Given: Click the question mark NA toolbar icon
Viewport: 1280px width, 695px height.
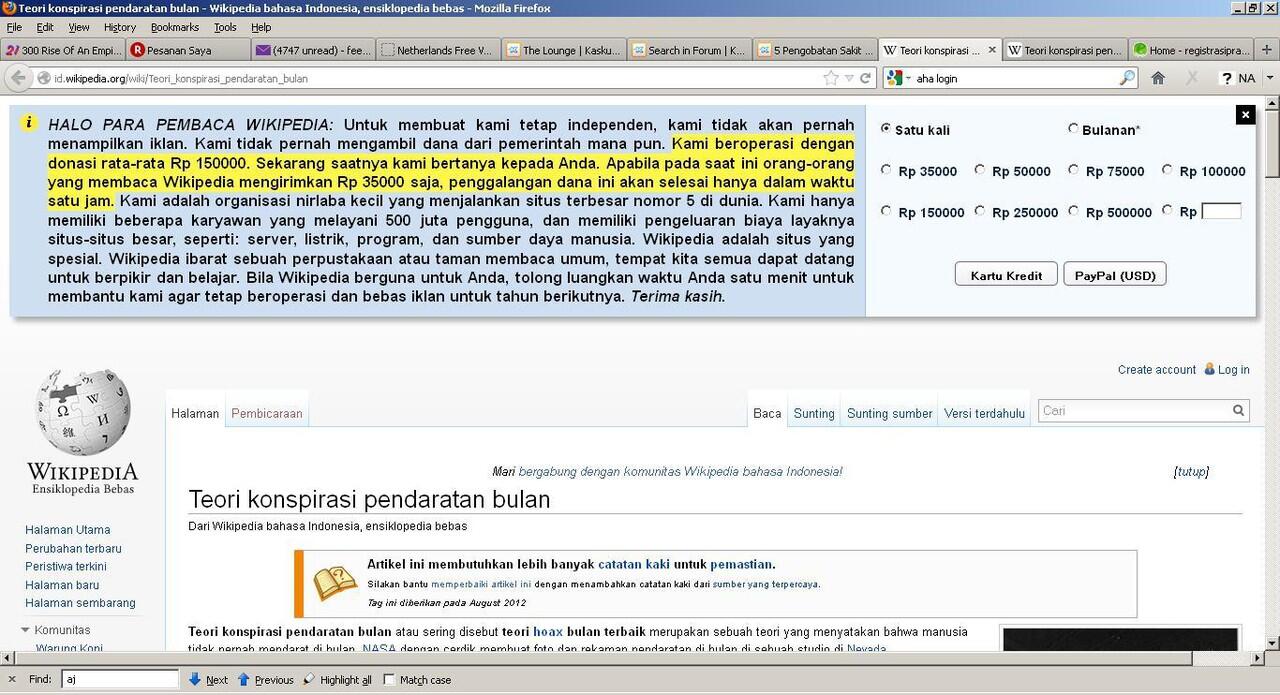Looking at the screenshot, I should tap(1237, 78).
